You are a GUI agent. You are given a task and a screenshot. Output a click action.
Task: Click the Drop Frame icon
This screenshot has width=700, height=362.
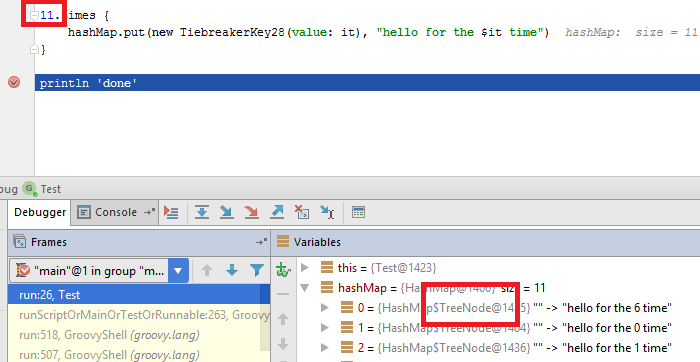click(x=302, y=212)
